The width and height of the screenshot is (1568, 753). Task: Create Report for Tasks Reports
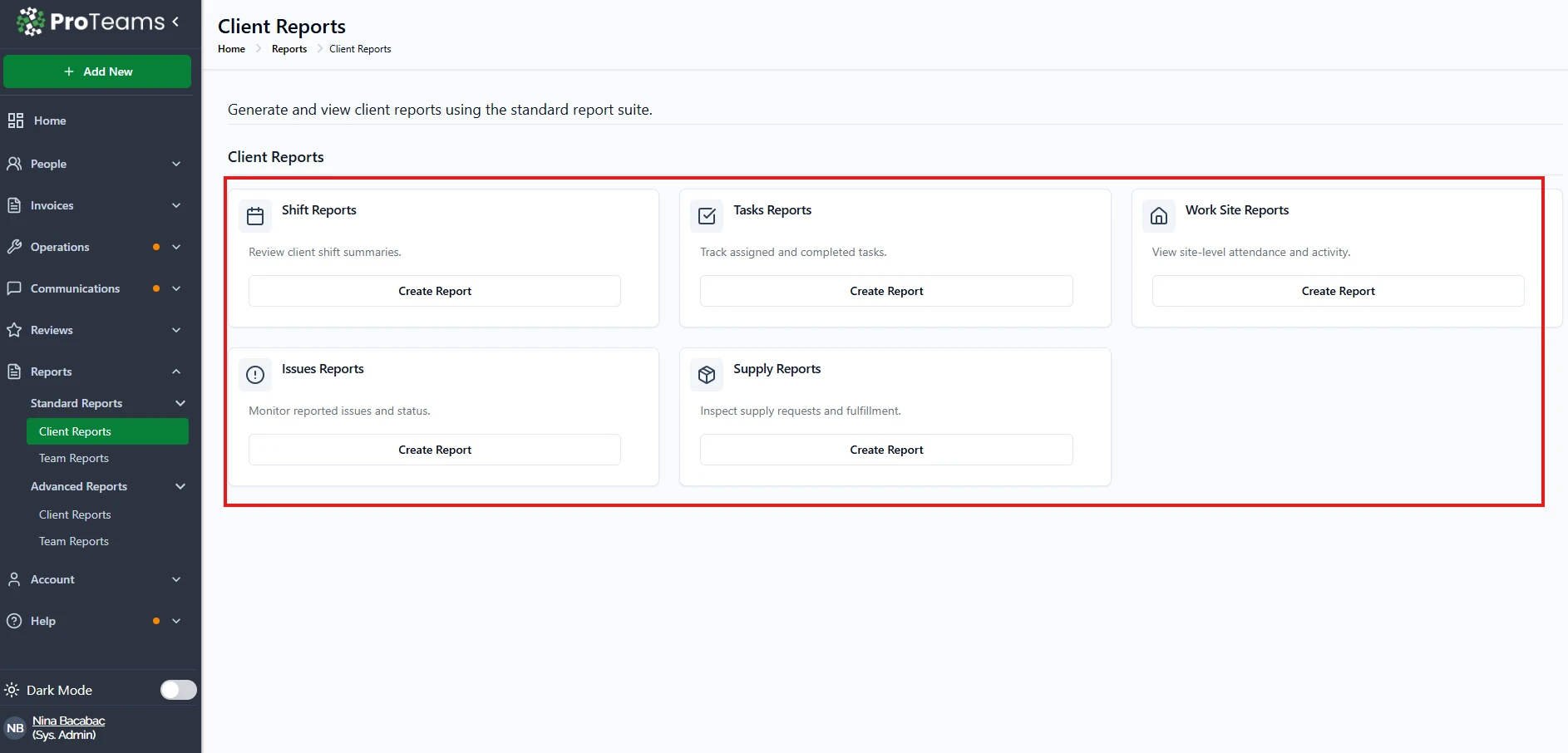[x=886, y=291]
